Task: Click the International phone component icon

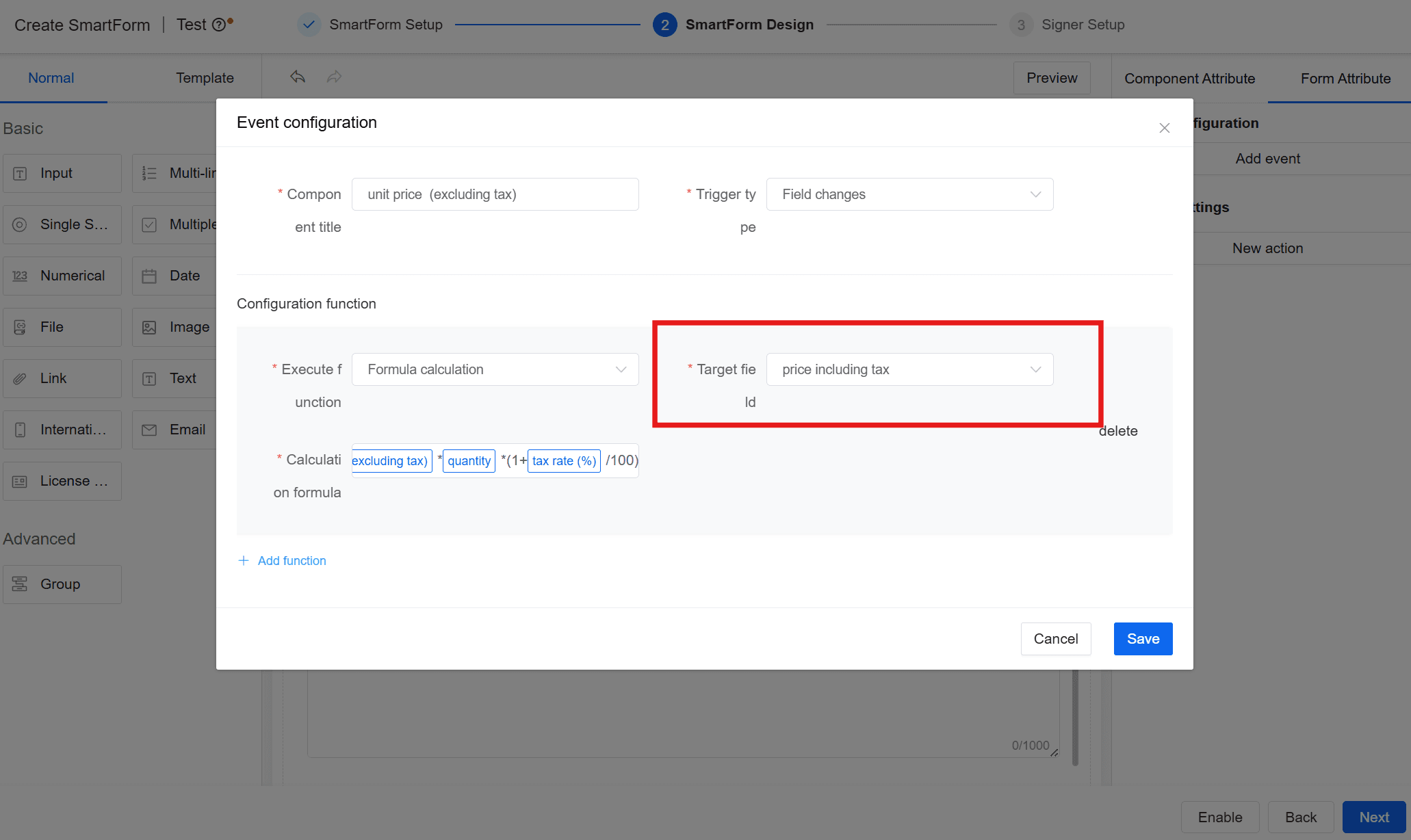Action: point(20,430)
